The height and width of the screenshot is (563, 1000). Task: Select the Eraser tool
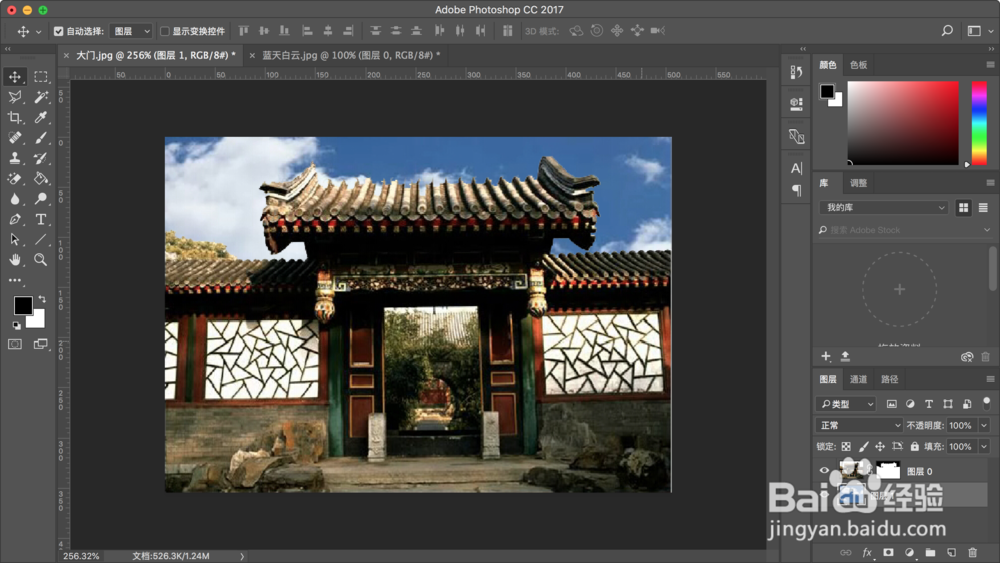click(15, 179)
